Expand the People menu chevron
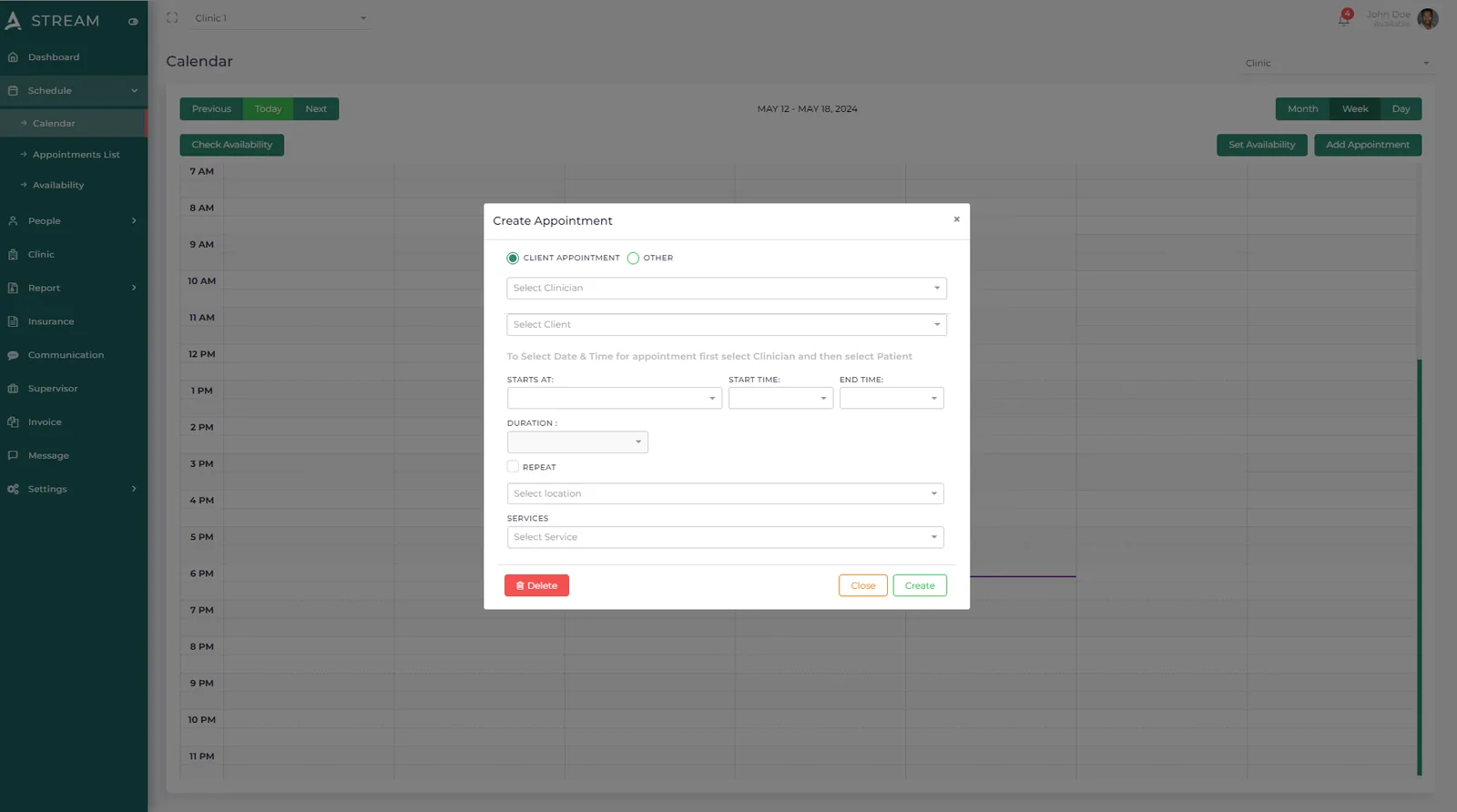The height and width of the screenshot is (812, 1457). (134, 221)
